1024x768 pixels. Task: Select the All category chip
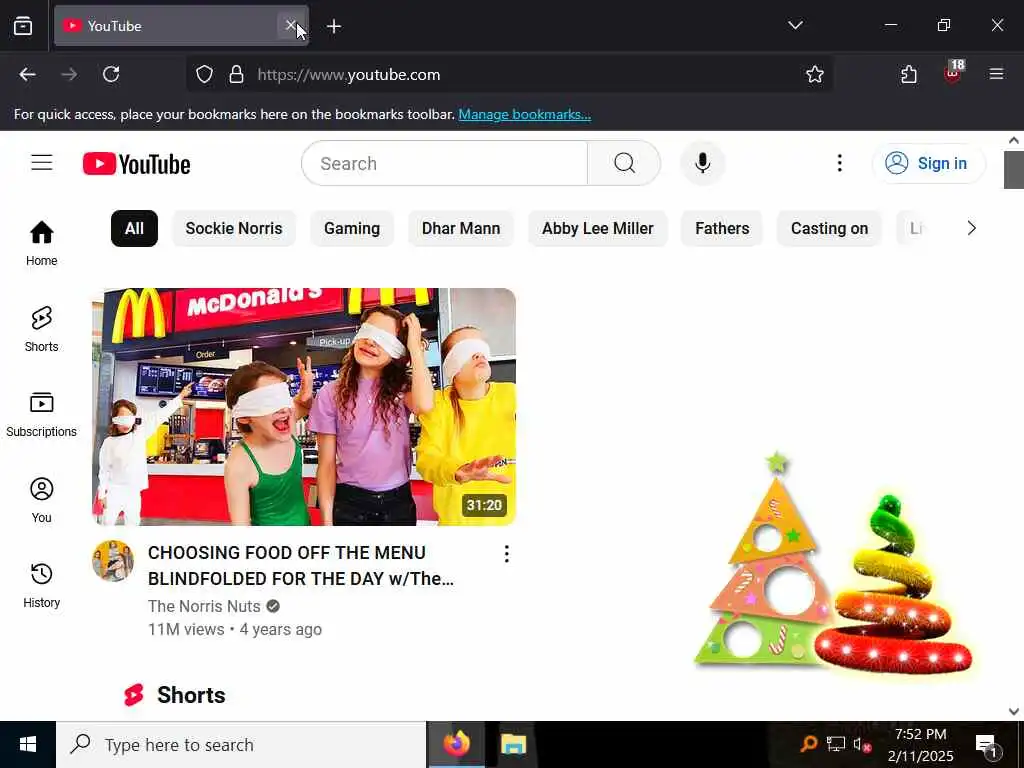pyautogui.click(x=135, y=229)
